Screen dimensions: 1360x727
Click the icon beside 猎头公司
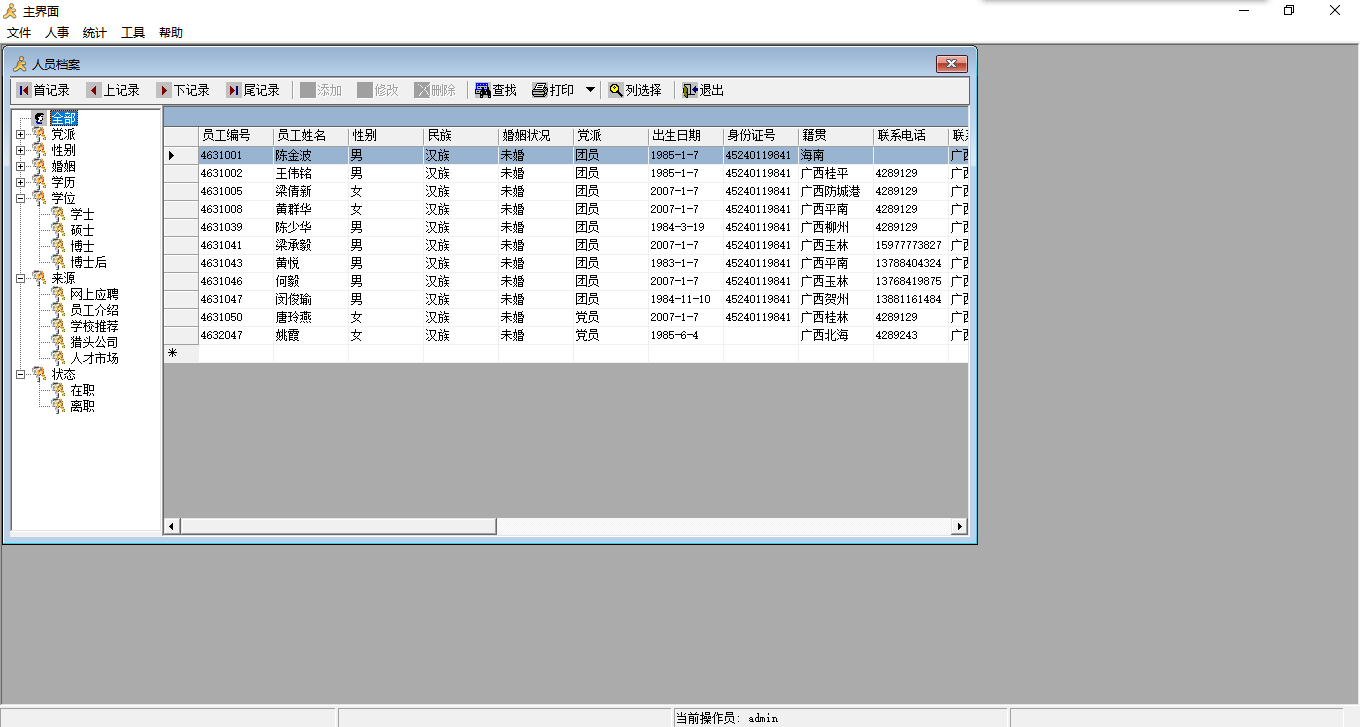point(58,342)
